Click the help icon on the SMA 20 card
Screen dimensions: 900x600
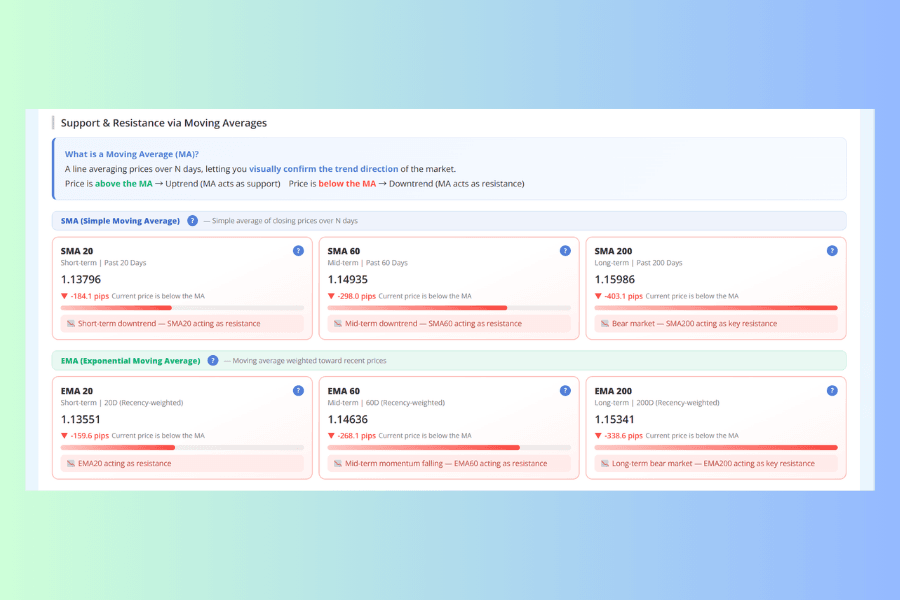tap(298, 251)
